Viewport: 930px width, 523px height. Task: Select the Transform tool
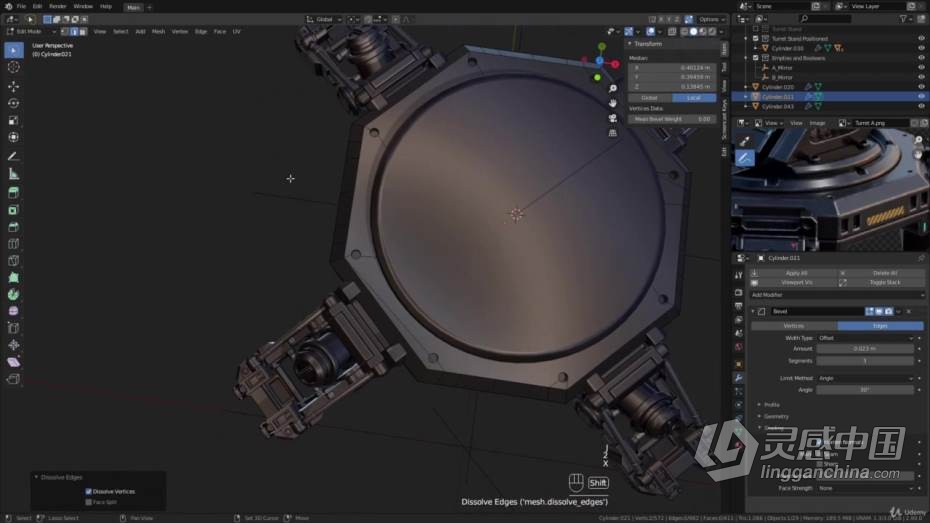14,137
